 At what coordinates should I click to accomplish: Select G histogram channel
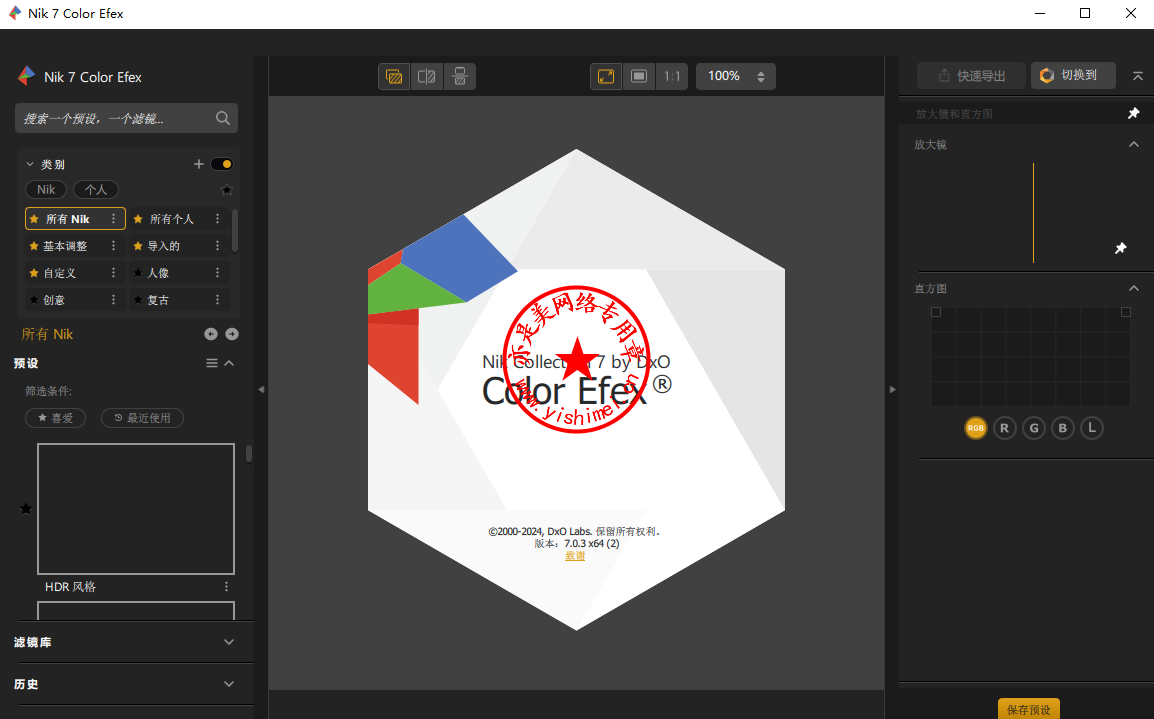[1034, 428]
